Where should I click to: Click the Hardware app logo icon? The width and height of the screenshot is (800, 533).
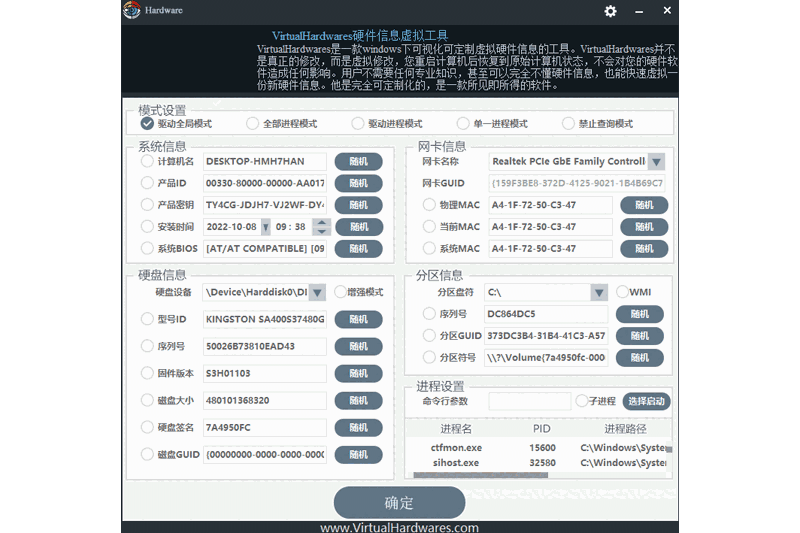coord(132,11)
